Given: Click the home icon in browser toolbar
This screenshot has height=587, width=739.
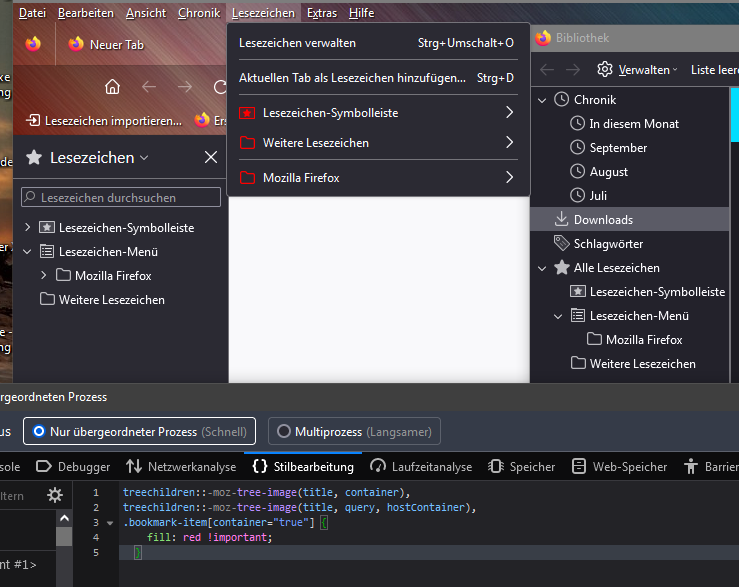Looking at the screenshot, I should pyautogui.click(x=112, y=87).
